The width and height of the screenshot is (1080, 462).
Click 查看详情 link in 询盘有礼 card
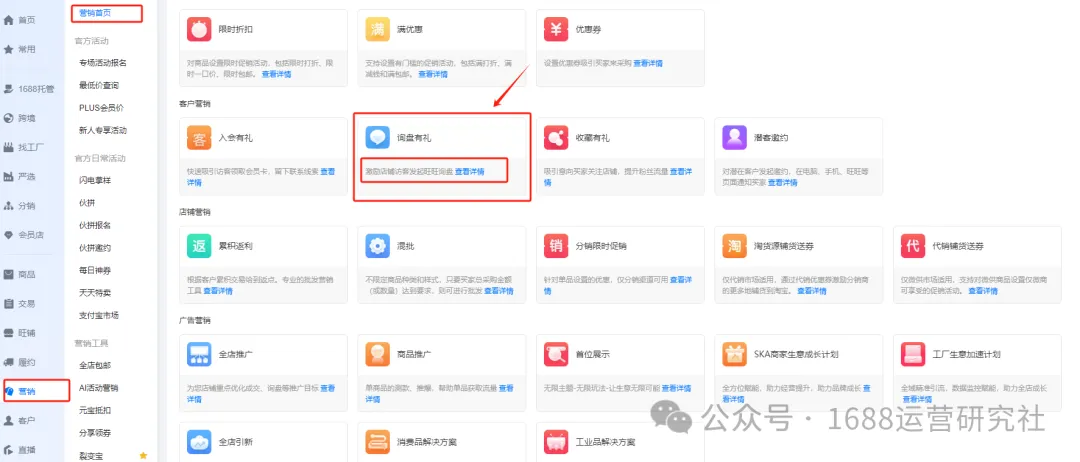pos(470,171)
